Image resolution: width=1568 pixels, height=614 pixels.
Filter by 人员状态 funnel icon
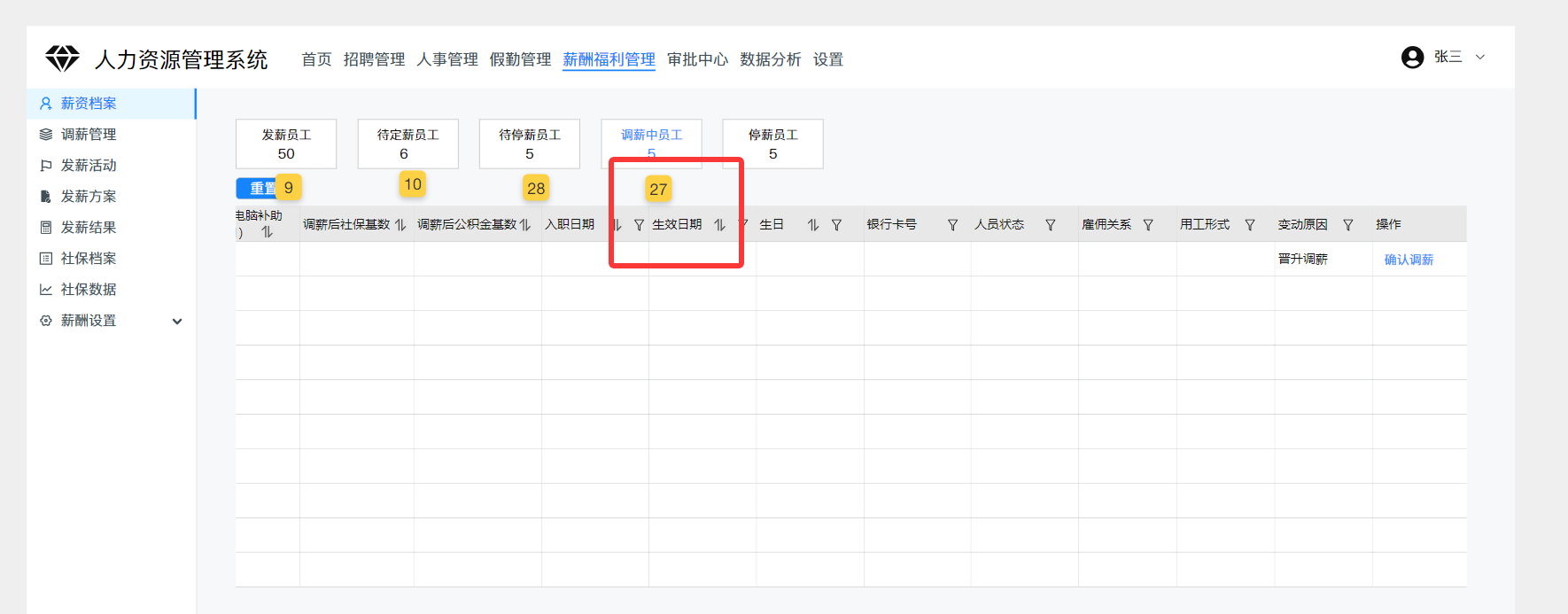(x=1051, y=225)
